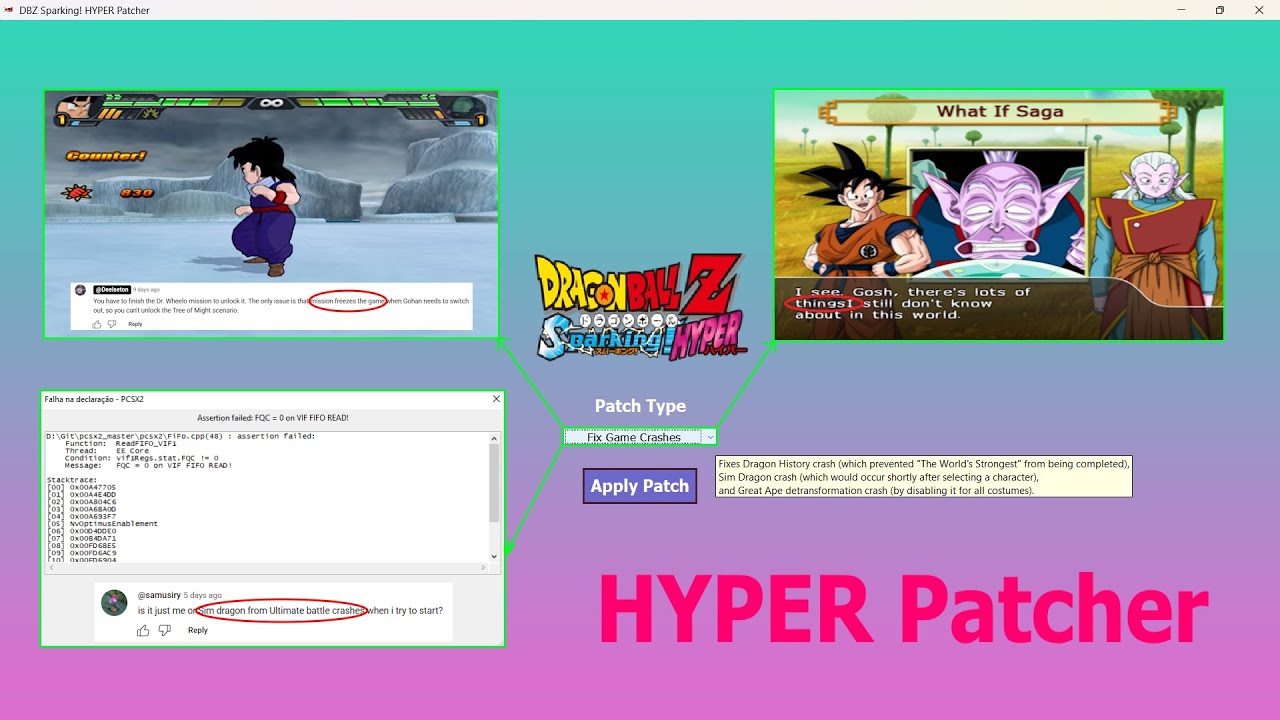Image resolution: width=1280 pixels, height=720 pixels.
Task: Click the thumbs-up icon under @Deelseton comment
Action: pos(97,324)
